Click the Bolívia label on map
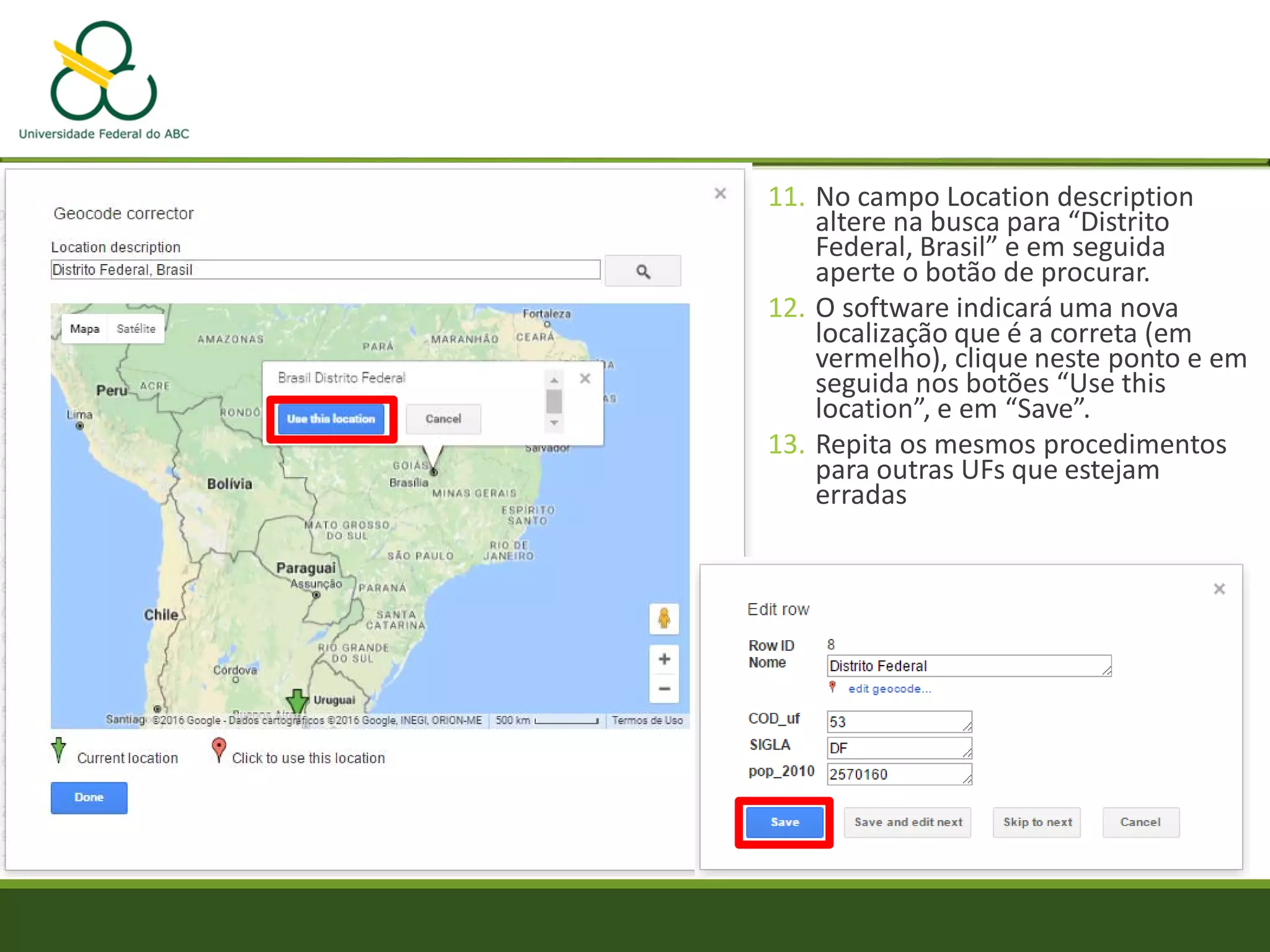Screen dimensions: 1270x952 pos(229,484)
